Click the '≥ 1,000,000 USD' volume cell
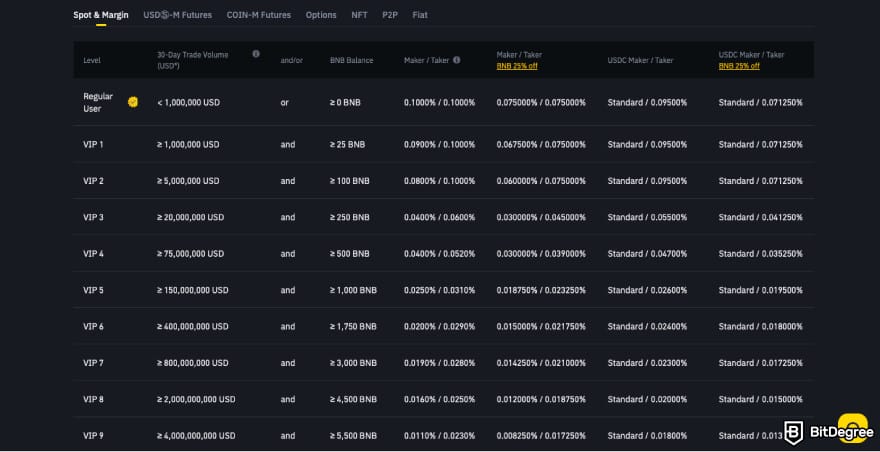The width and height of the screenshot is (880, 452). pyautogui.click(x=189, y=144)
